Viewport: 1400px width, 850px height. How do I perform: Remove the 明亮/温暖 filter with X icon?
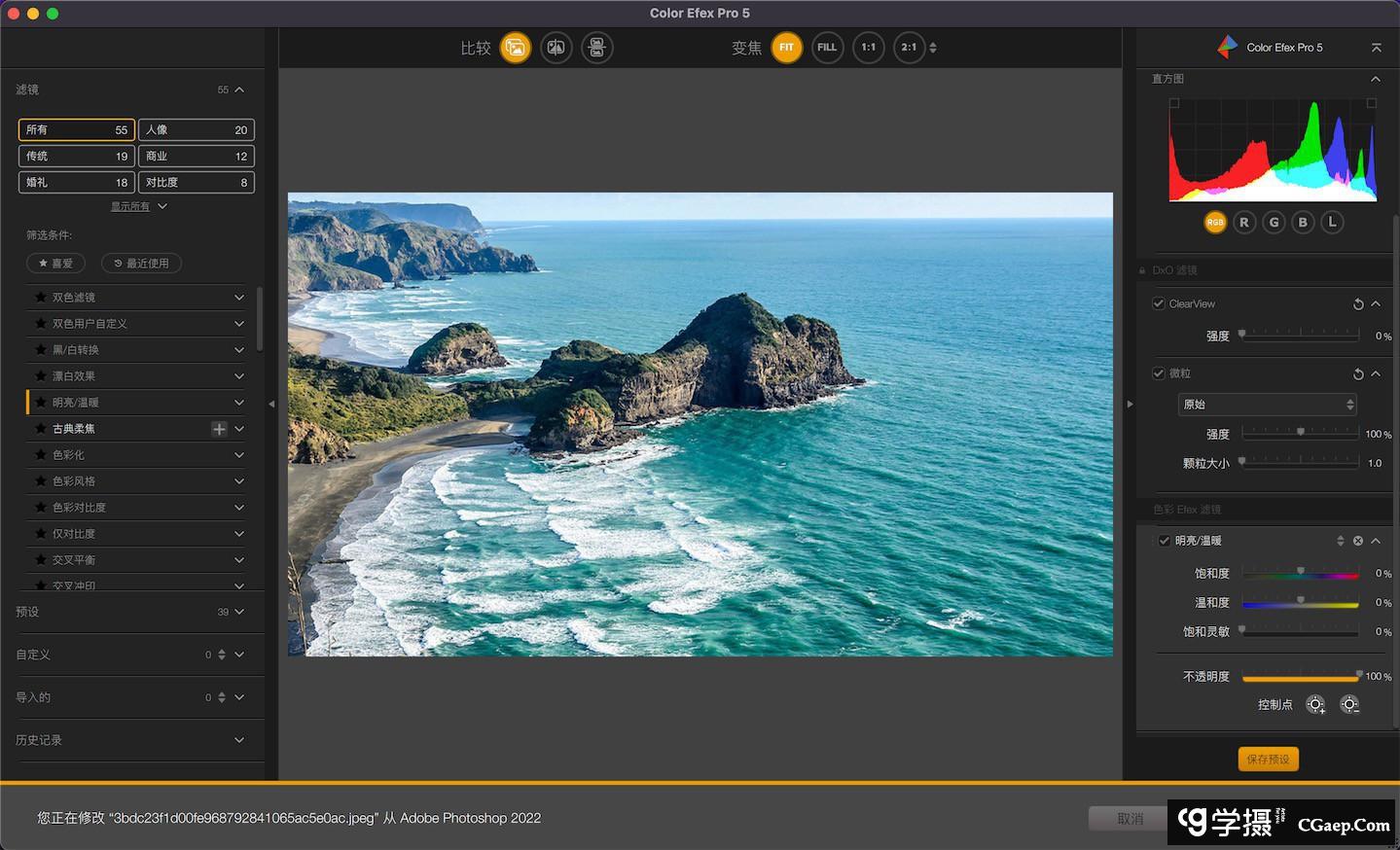[1358, 541]
